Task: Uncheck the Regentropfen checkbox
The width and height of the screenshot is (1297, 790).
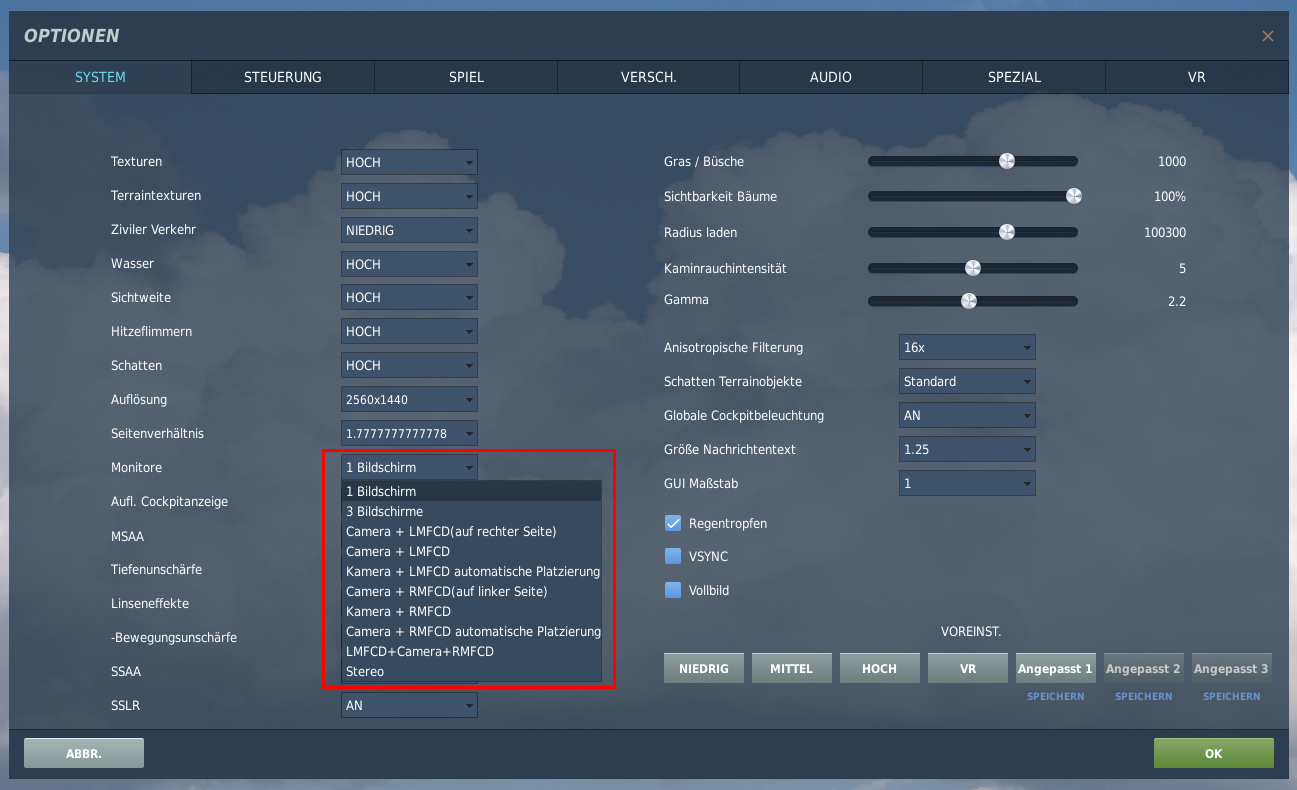Action: point(673,523)
